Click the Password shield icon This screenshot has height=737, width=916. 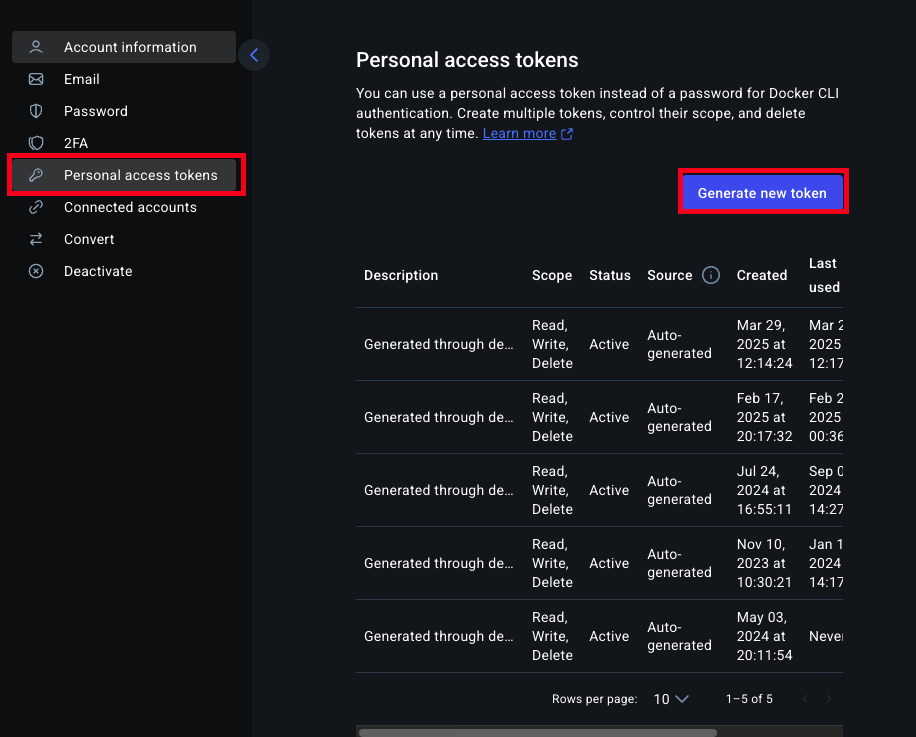click(x=36, y=111)
